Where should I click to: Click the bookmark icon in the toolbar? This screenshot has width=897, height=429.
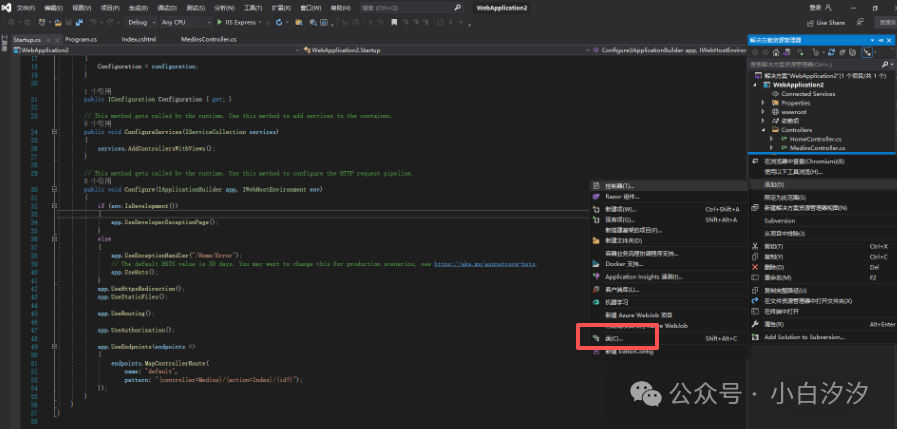pyautogui.click(x=394, y=22)
